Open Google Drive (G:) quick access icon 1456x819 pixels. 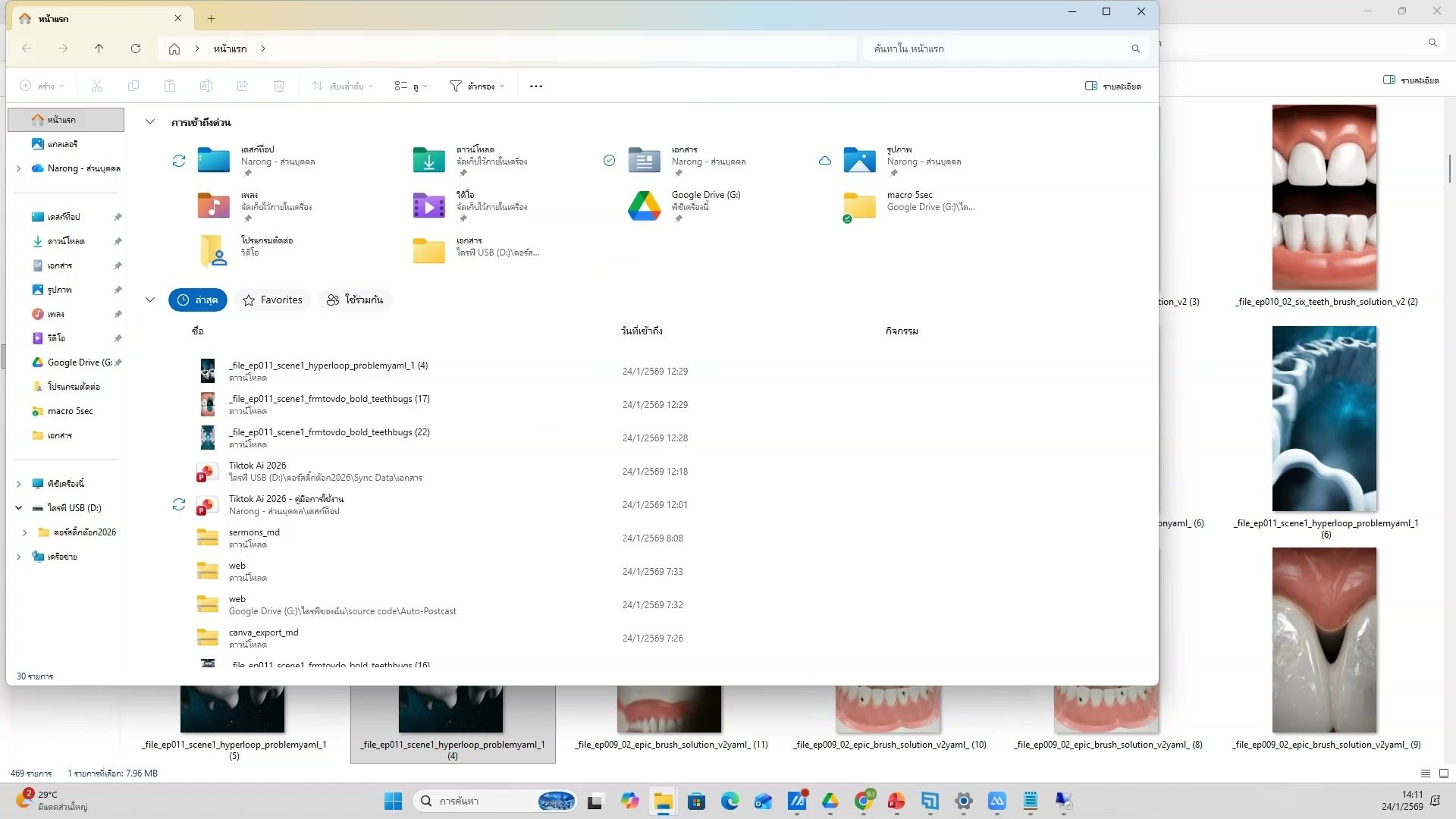click(644, 206)
